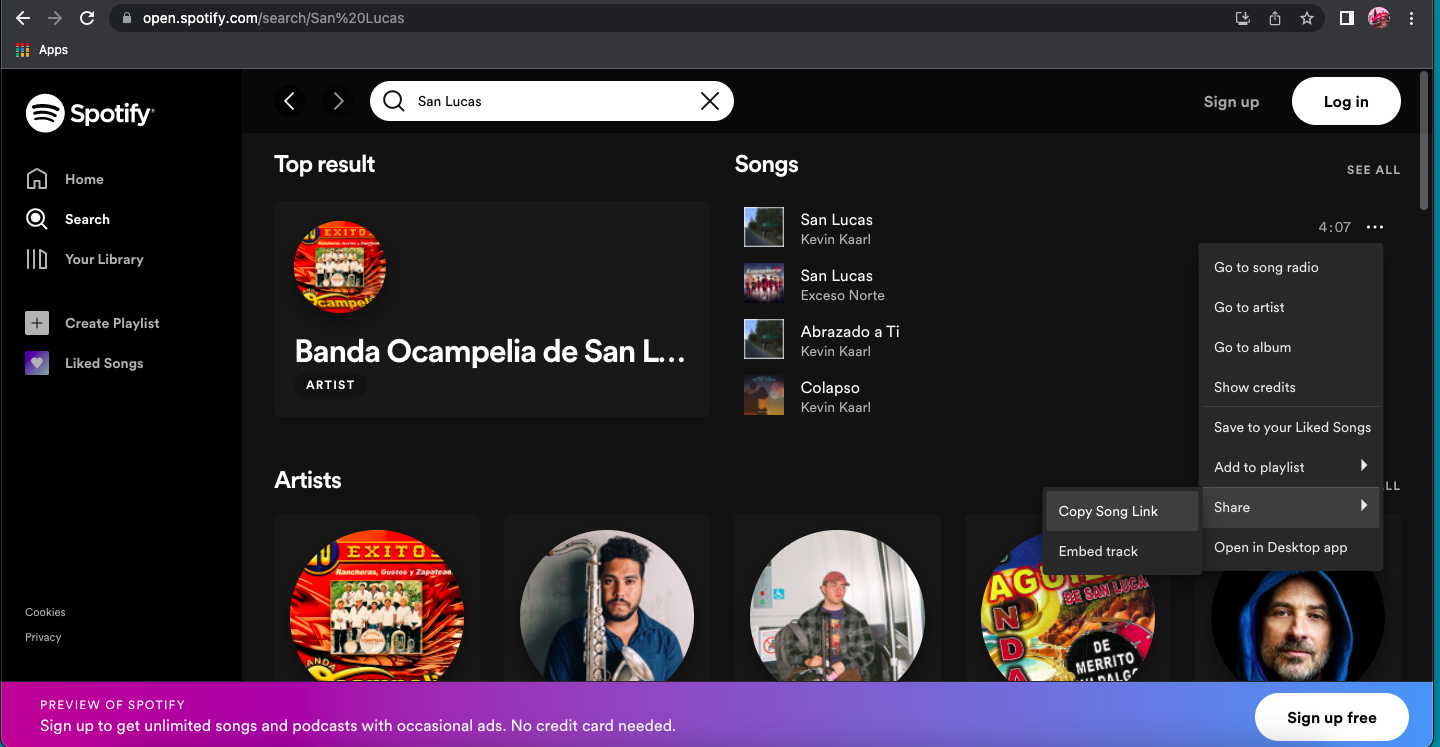Select San Lucas by Exceso Norte

(x=836, y=275)
